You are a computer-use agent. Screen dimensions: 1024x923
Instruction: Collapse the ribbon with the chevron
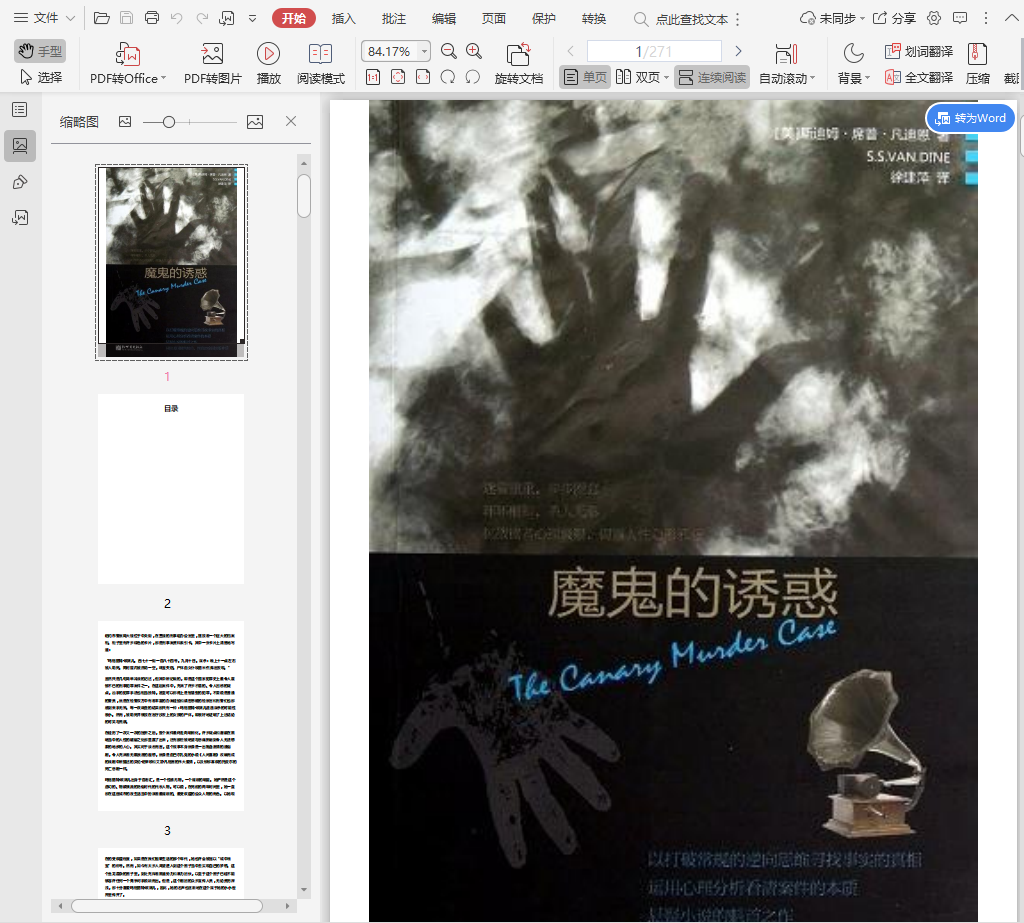pyautogui.click(x=1011, y=18)
